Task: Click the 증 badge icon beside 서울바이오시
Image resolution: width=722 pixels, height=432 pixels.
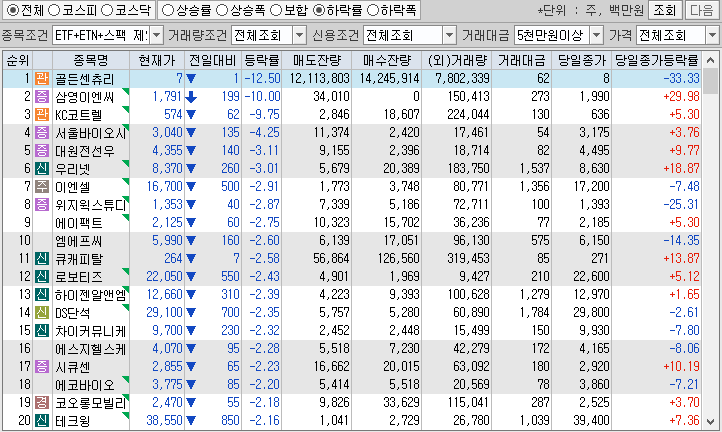Action: (x=42, y=132)
